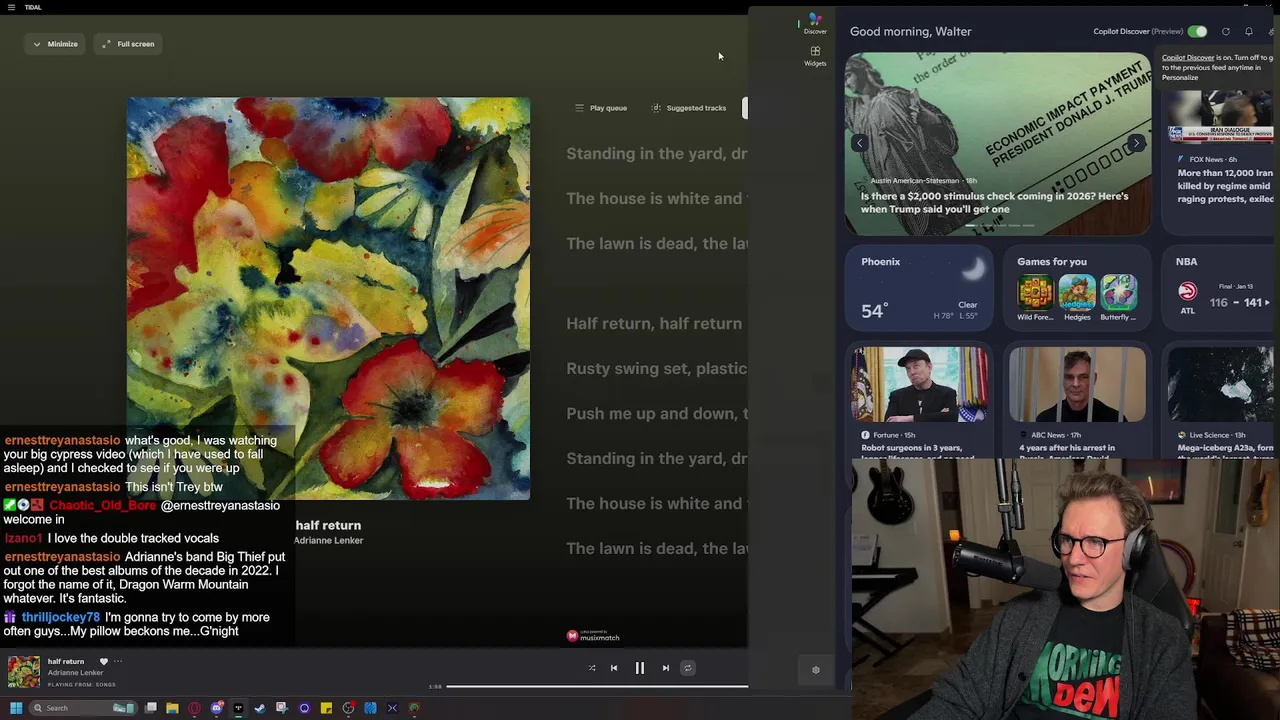Click artist name Adrianne Lenker under album art

point(328,540)
